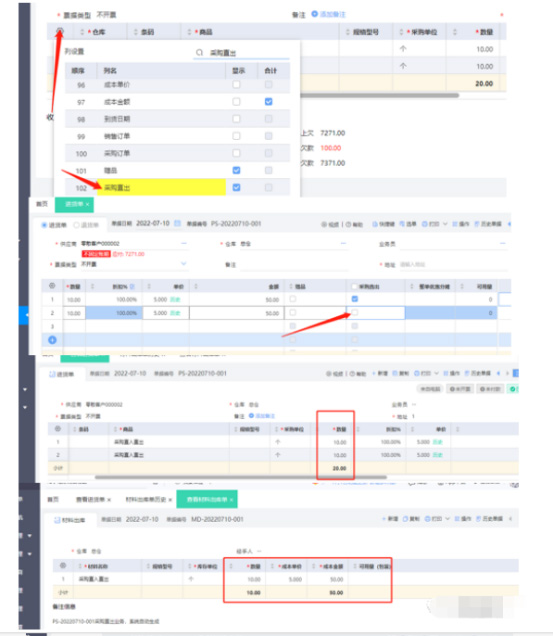Expand print dropdown arrow in 材料出库 toolbar
This screenshot has width=554, height=636.
(447, 519)
